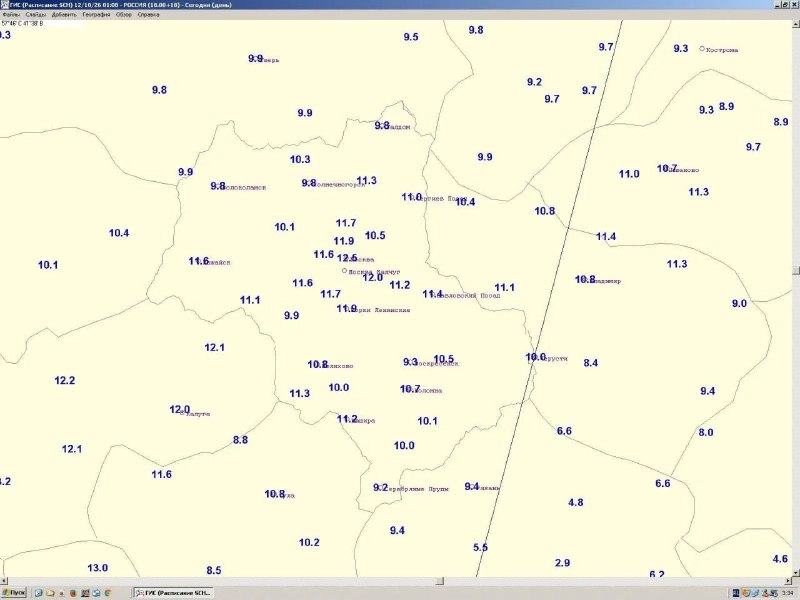The width and height of the screenshot is (800, 600).
Task: Open the Добавить menu
Action: 64,15
